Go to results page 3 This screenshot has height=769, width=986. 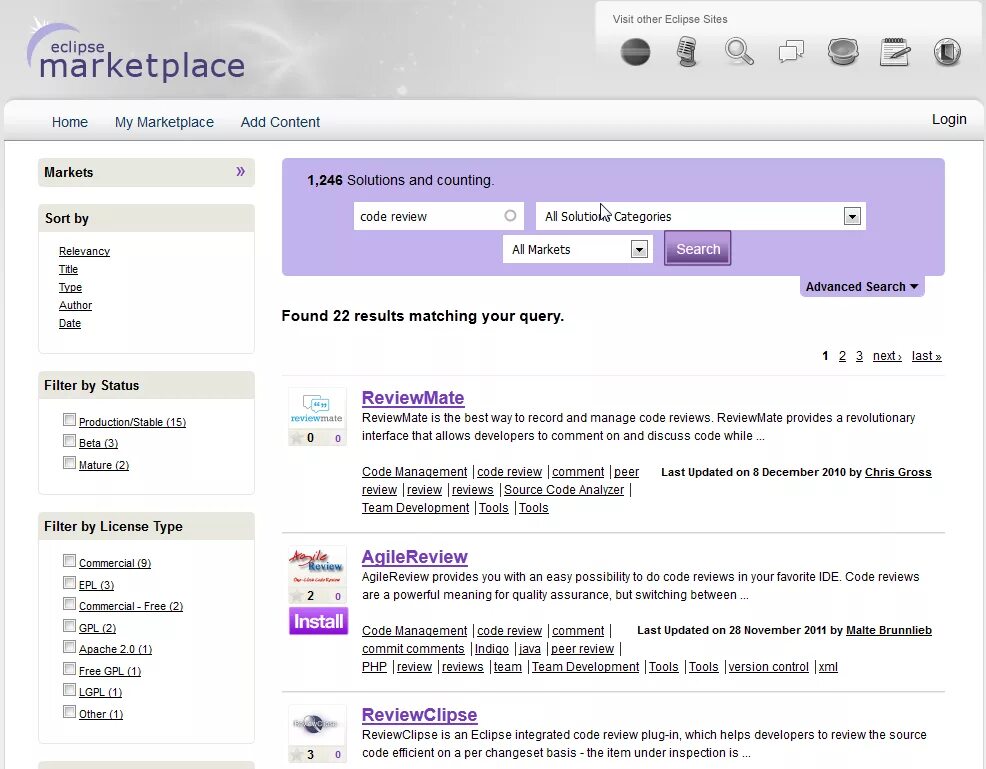859,356
